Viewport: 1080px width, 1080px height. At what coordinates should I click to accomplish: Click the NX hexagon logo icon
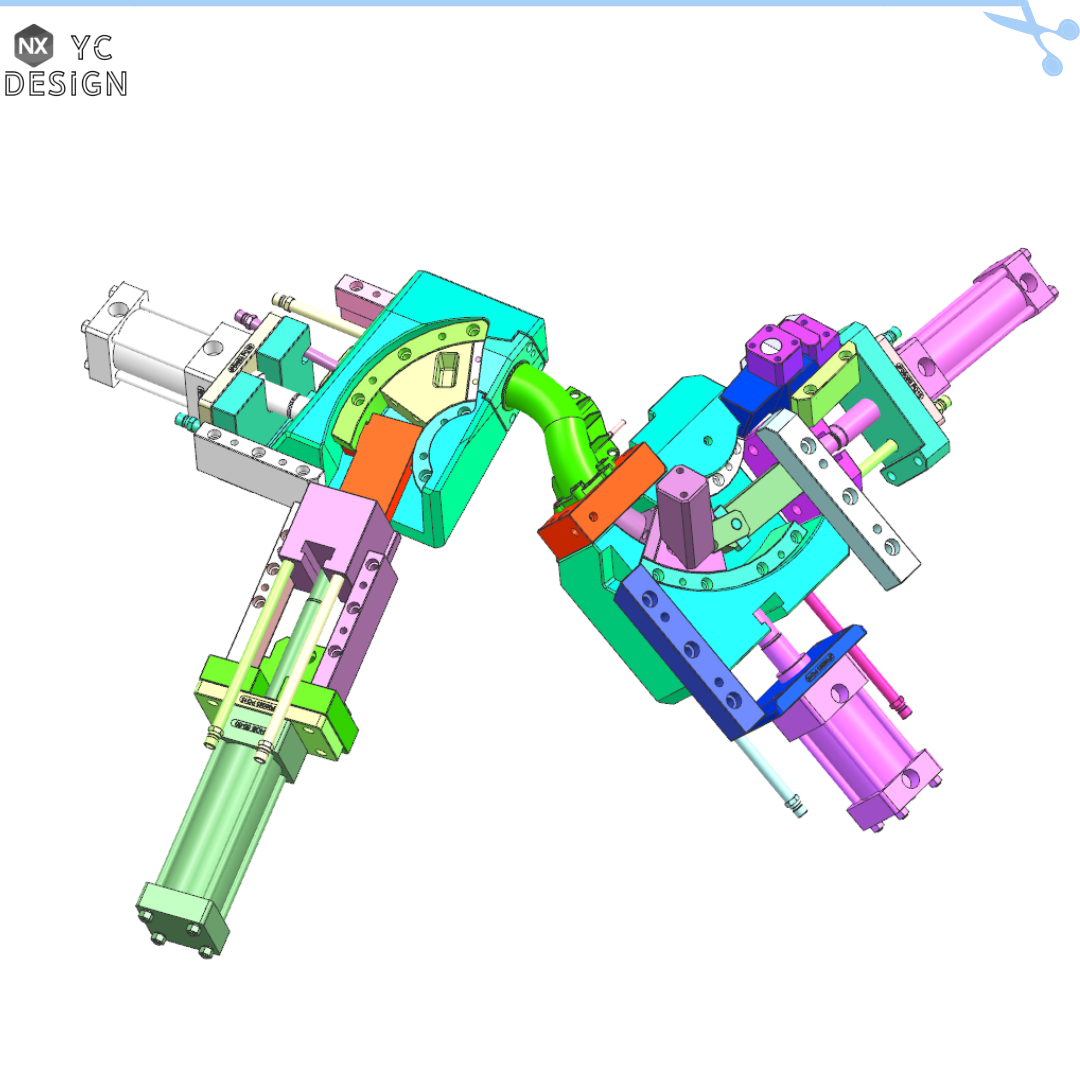coord(33,43)
